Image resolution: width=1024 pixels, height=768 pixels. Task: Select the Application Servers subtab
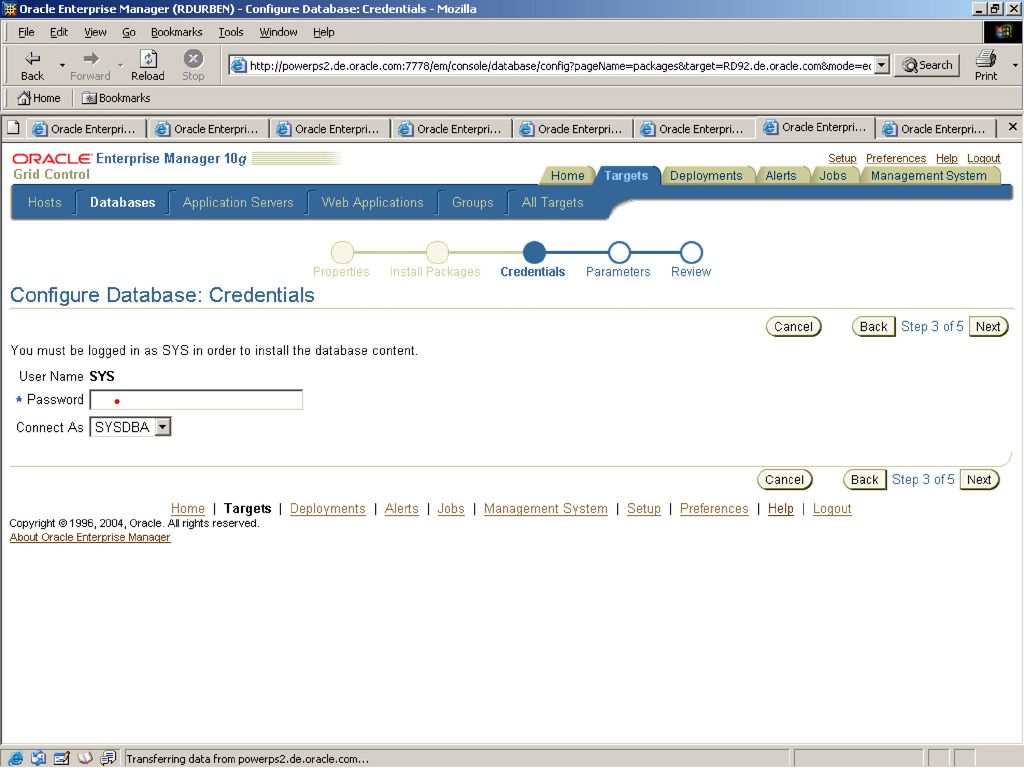[238, 202]
